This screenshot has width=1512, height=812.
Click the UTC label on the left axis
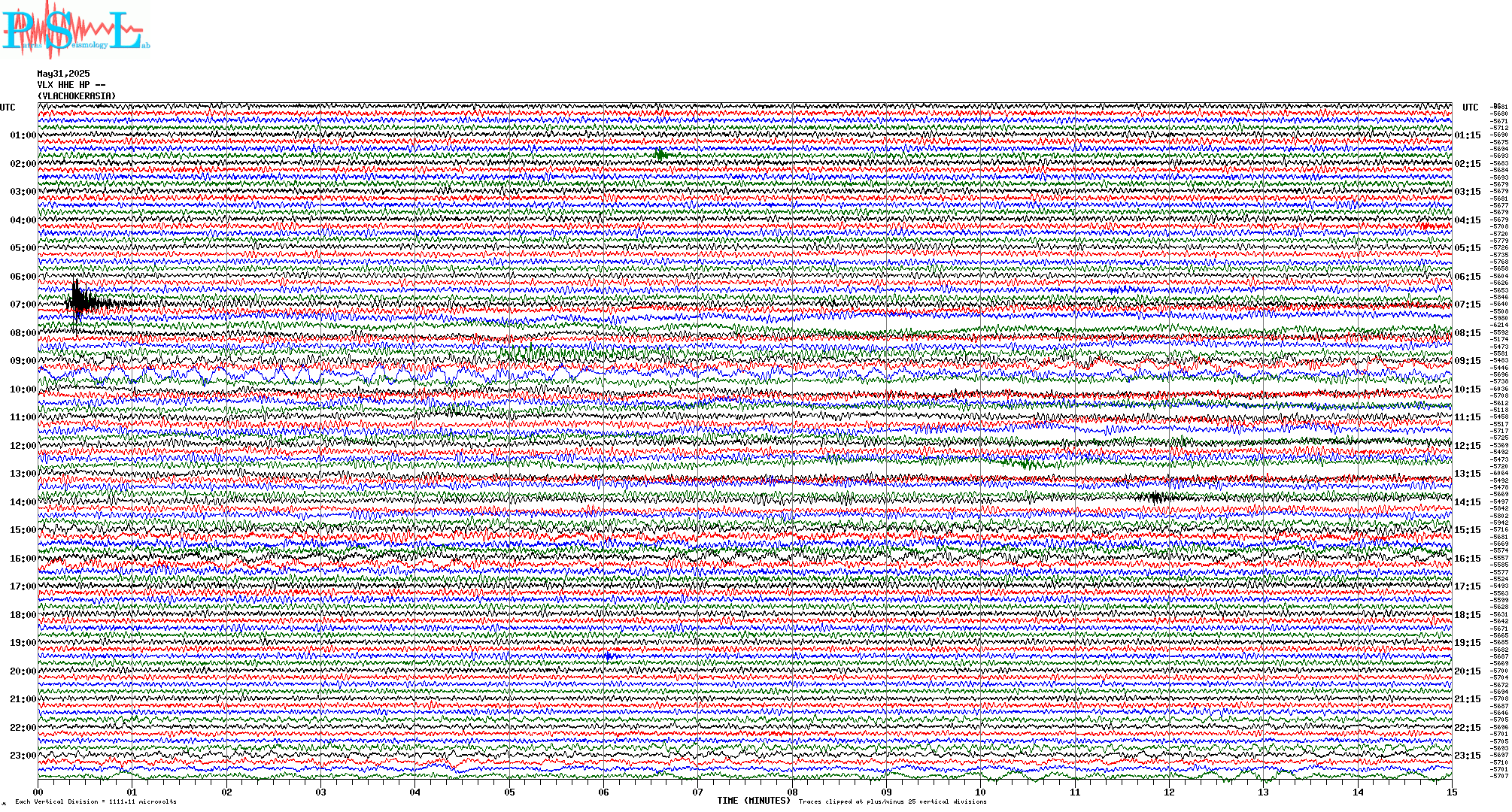coord(8,108)
